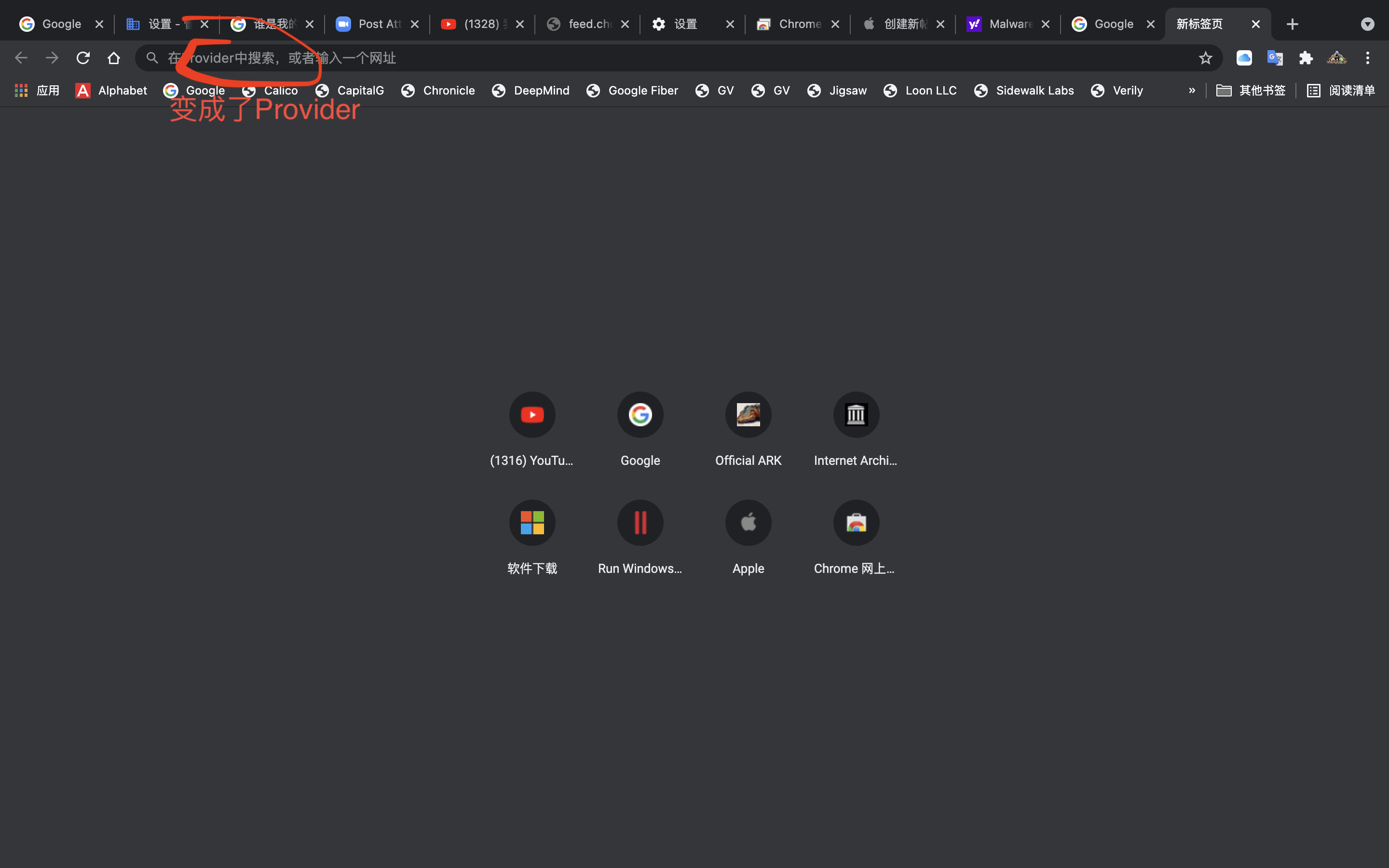Click the Home button in the toolbar

click(114, 58)
